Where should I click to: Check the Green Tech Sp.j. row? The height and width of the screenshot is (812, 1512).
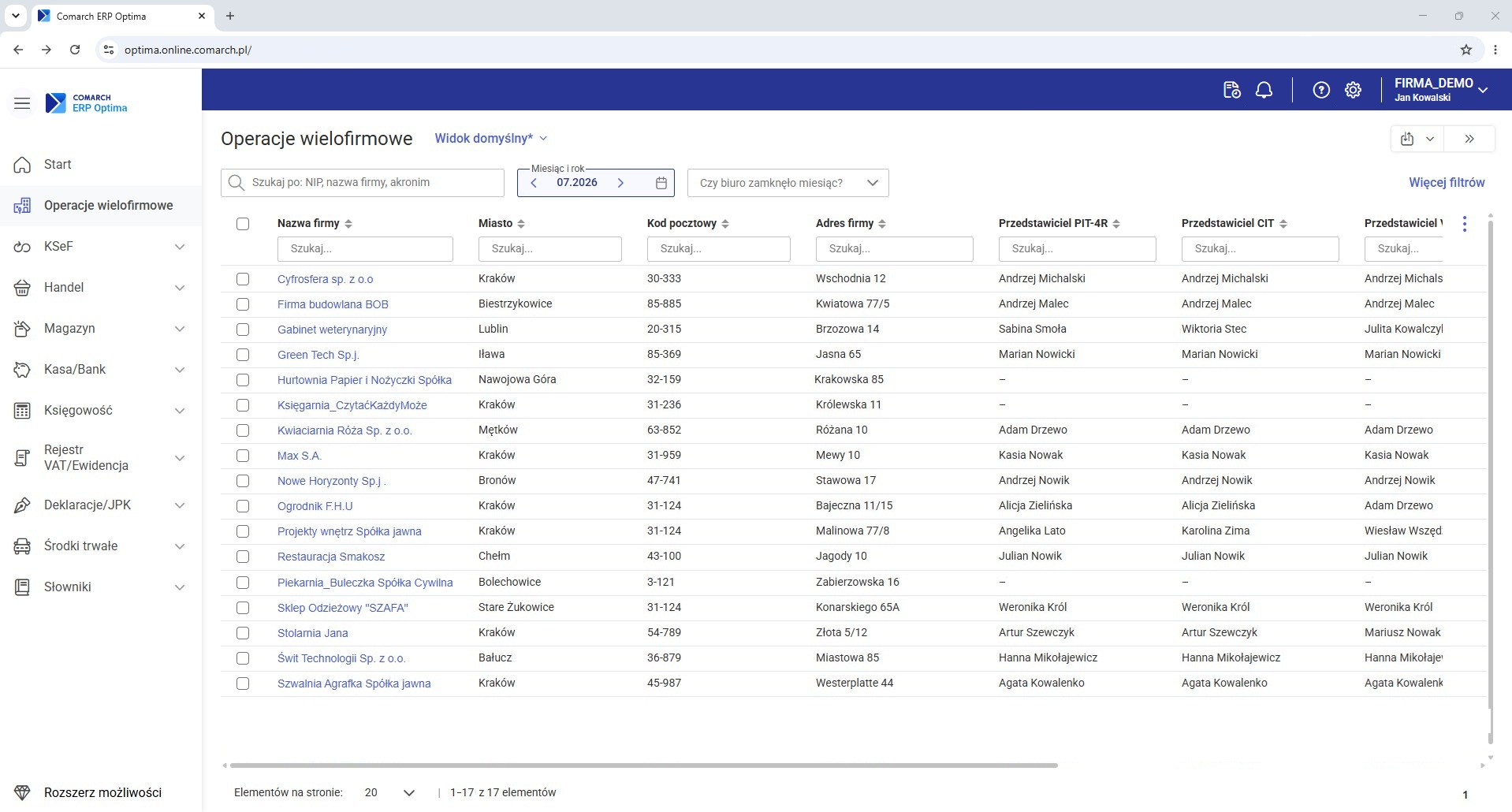point(243,355)
